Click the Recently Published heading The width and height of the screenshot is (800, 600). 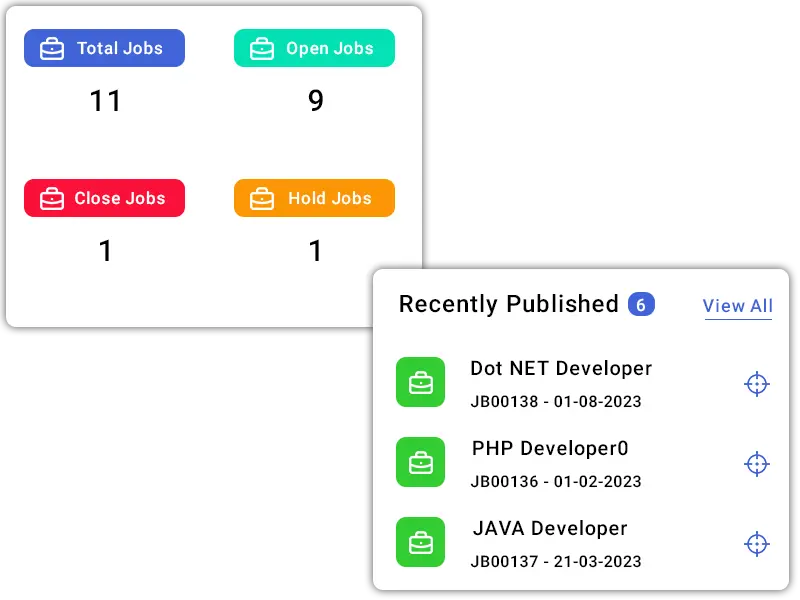[508, 304]
